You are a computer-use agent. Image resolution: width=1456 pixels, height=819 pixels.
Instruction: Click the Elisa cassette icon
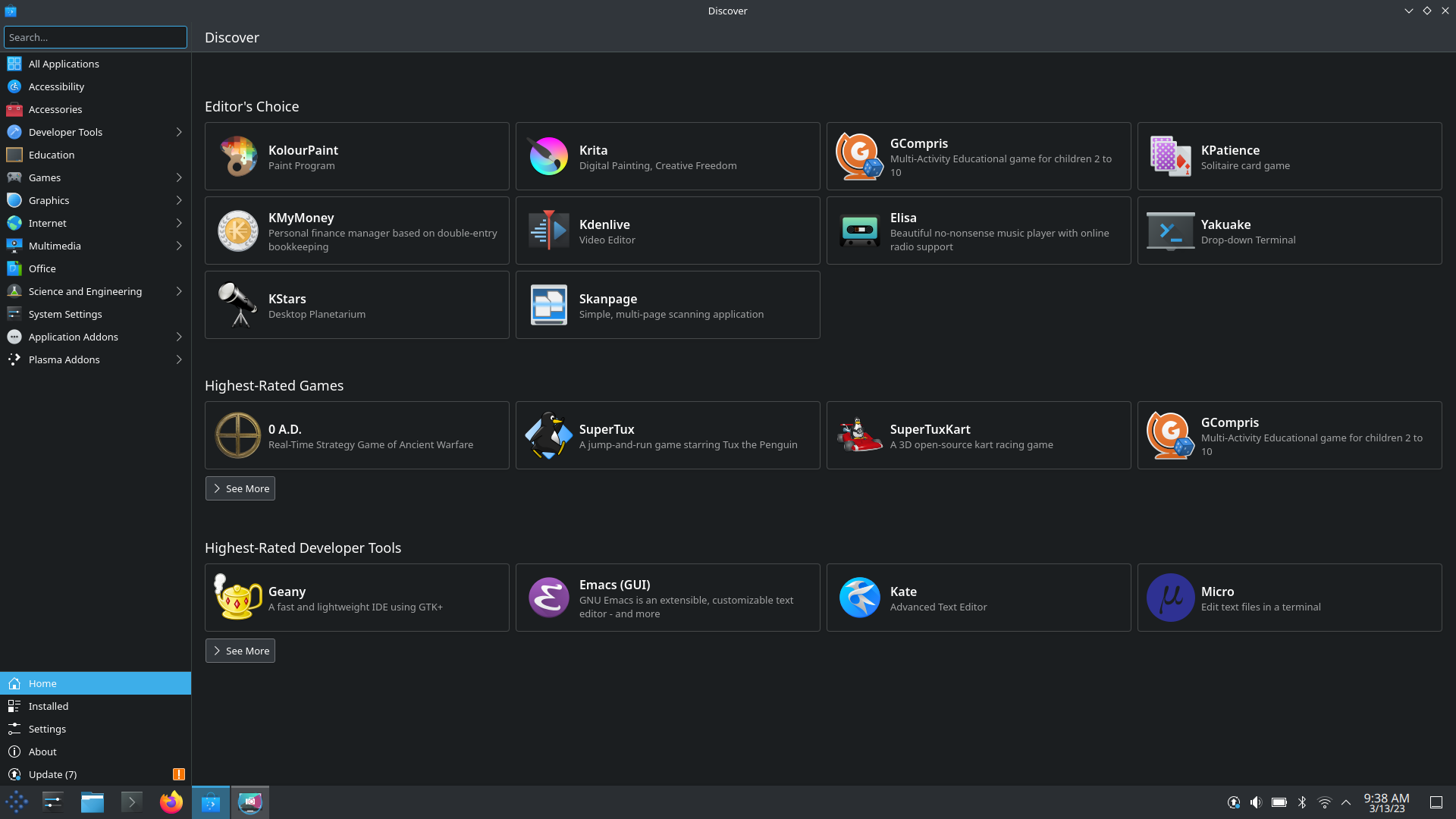point(859,231)
